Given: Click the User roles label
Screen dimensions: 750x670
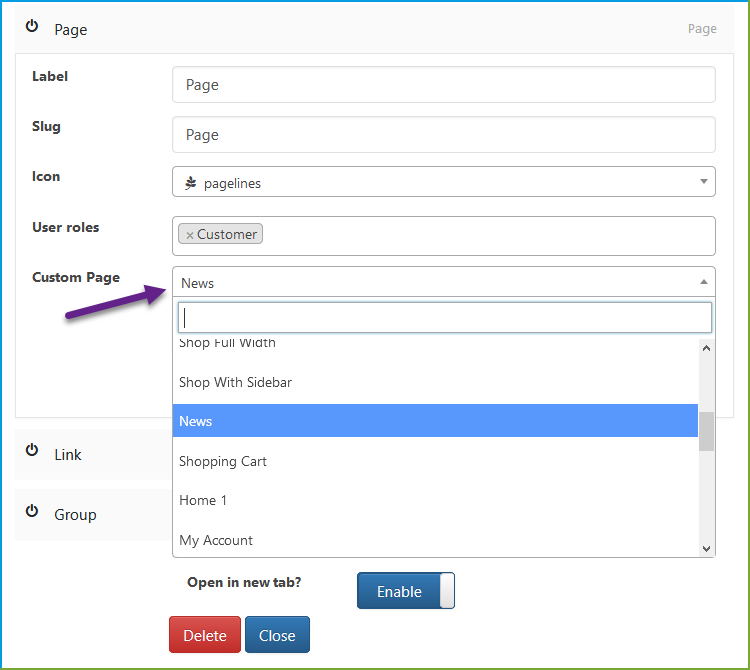Looking at the screenshot, I should 66,227.
